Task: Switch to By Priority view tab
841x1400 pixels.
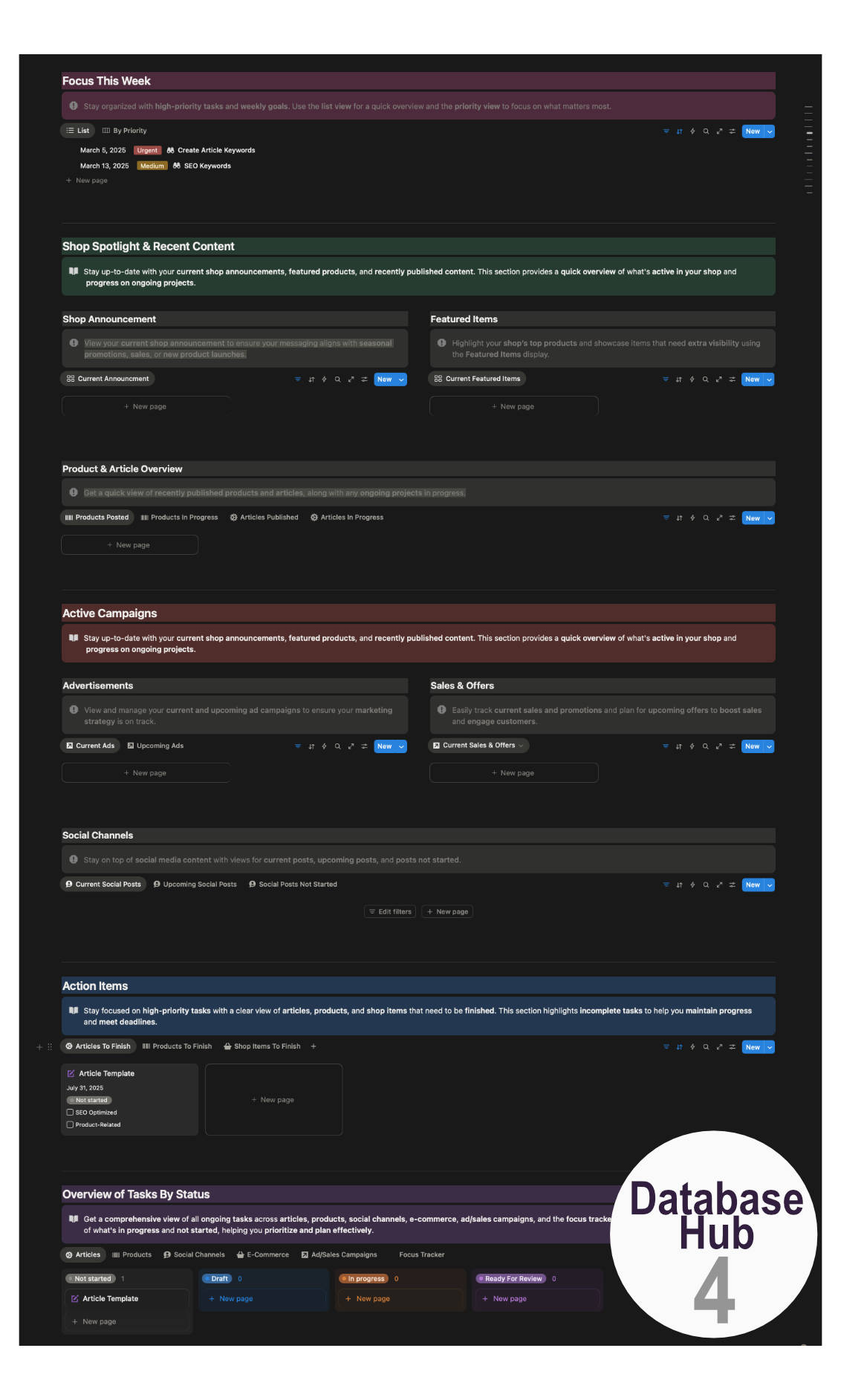Action: point(124,131)
